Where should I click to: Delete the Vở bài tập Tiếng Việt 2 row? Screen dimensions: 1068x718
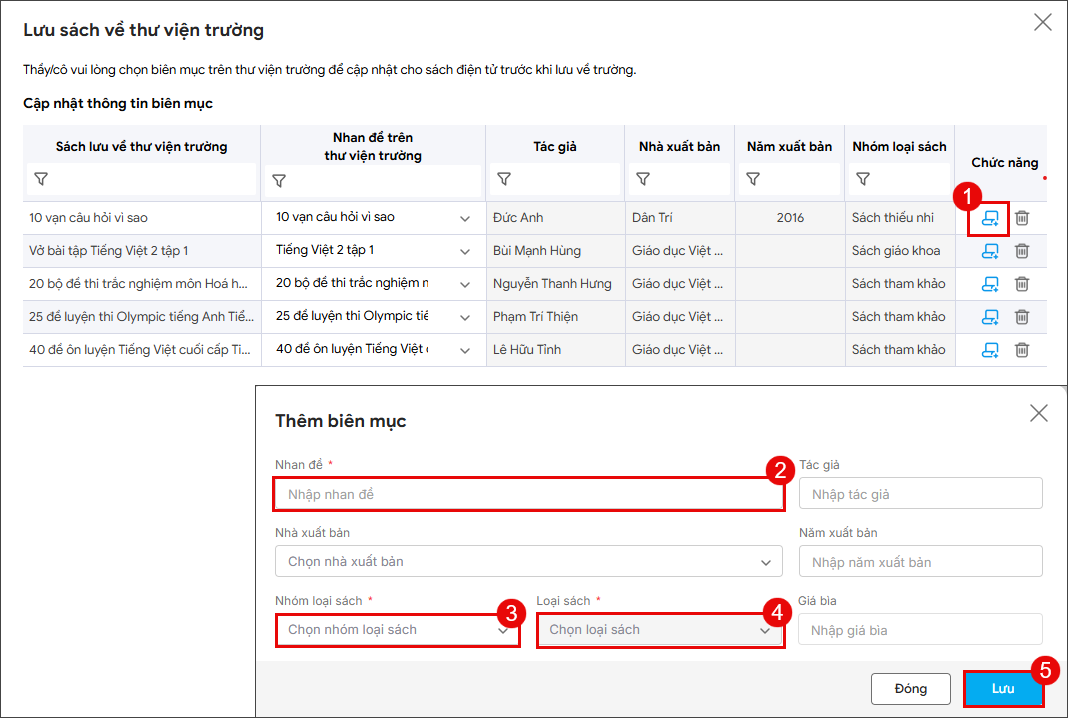pos(1022,251)
